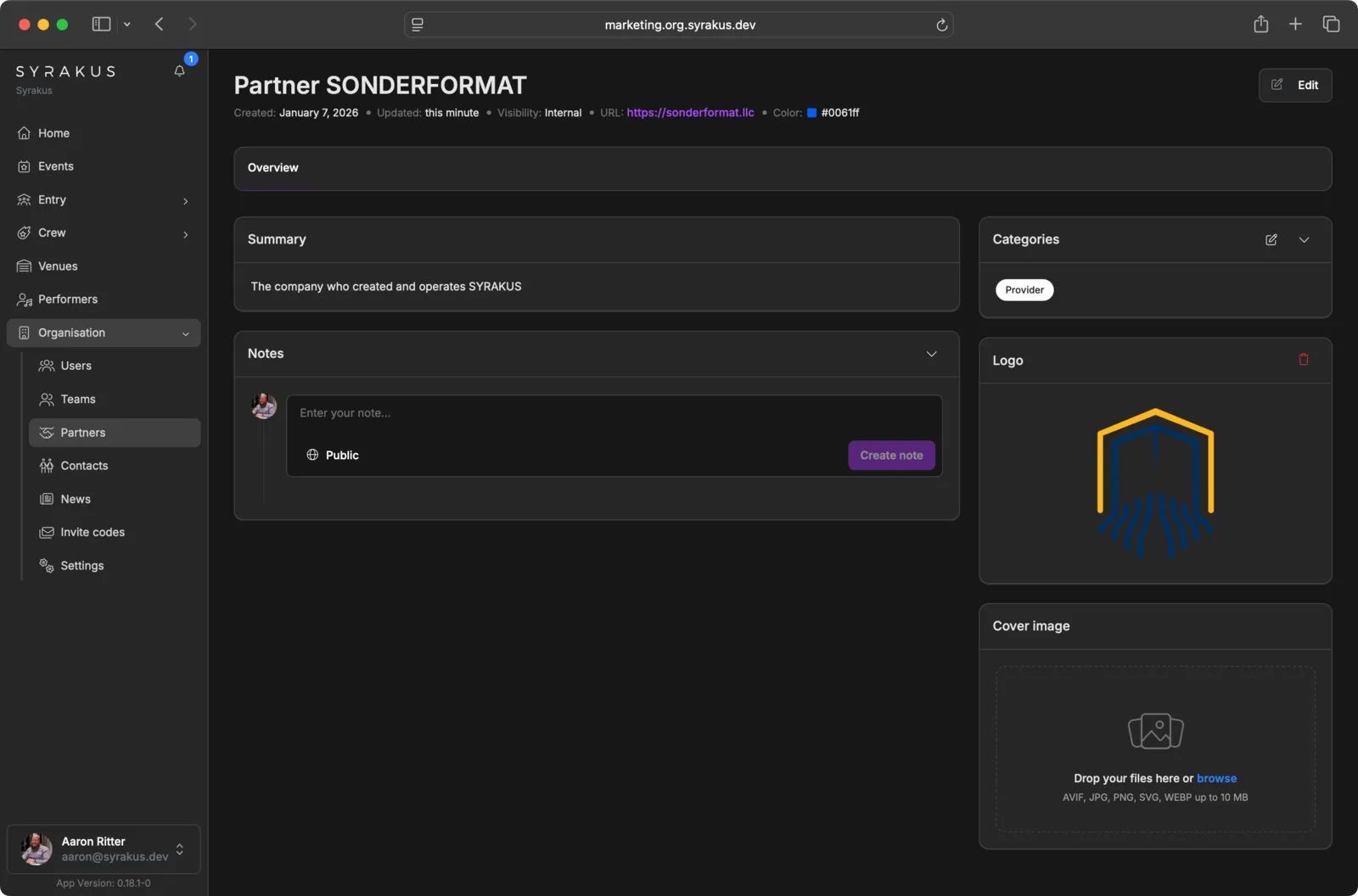Select Contacts under Organisation
This screenshot has height=896, width=1358.
[x=83, y=465]
